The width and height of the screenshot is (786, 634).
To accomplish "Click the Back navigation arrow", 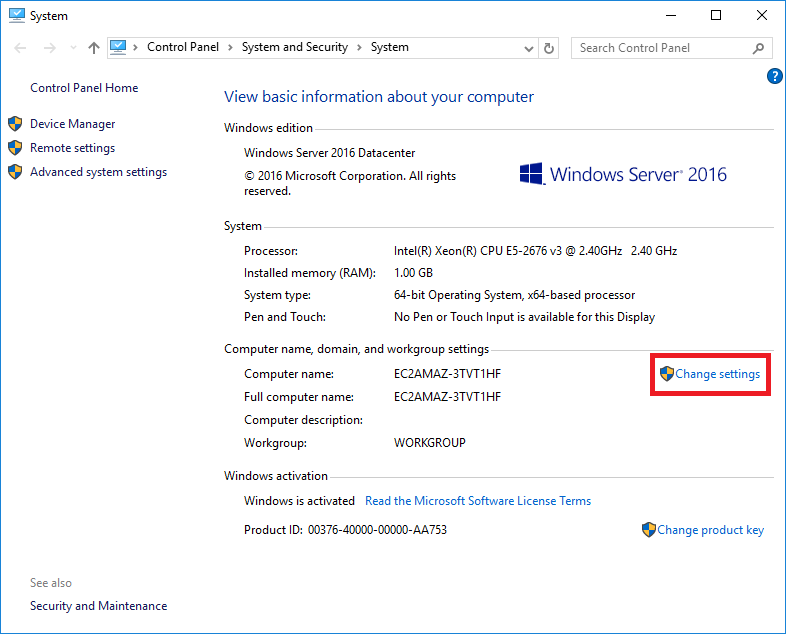I will [20, 48].
